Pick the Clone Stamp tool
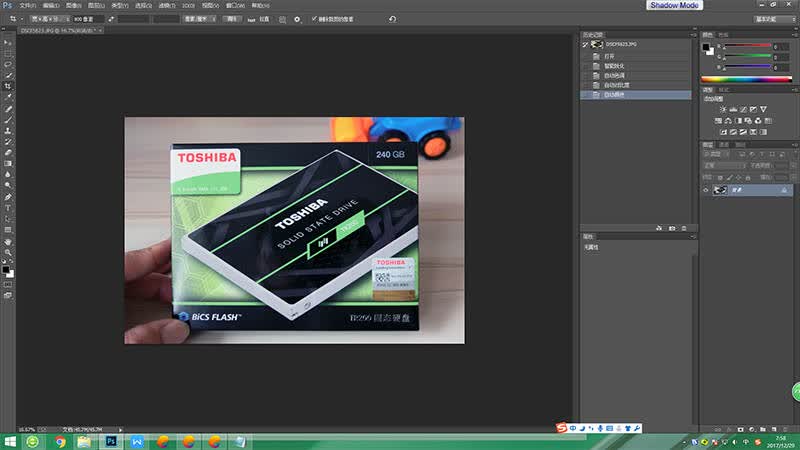 tap(8, 131)
